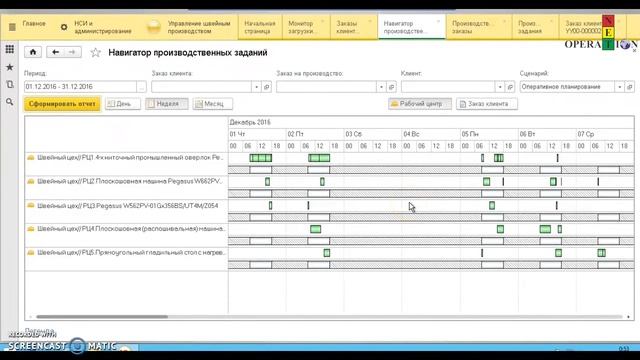Switch to Начальная страница tab

click(260, 27)
